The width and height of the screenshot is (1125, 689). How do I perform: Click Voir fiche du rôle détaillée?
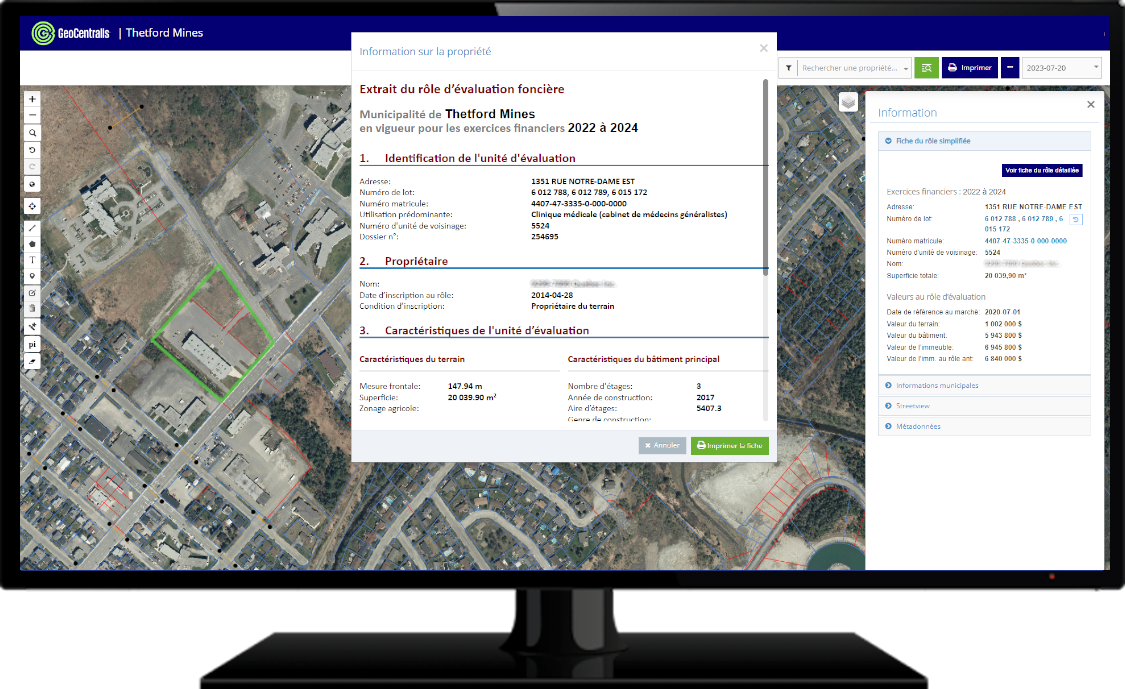(x=1042, y=171)
